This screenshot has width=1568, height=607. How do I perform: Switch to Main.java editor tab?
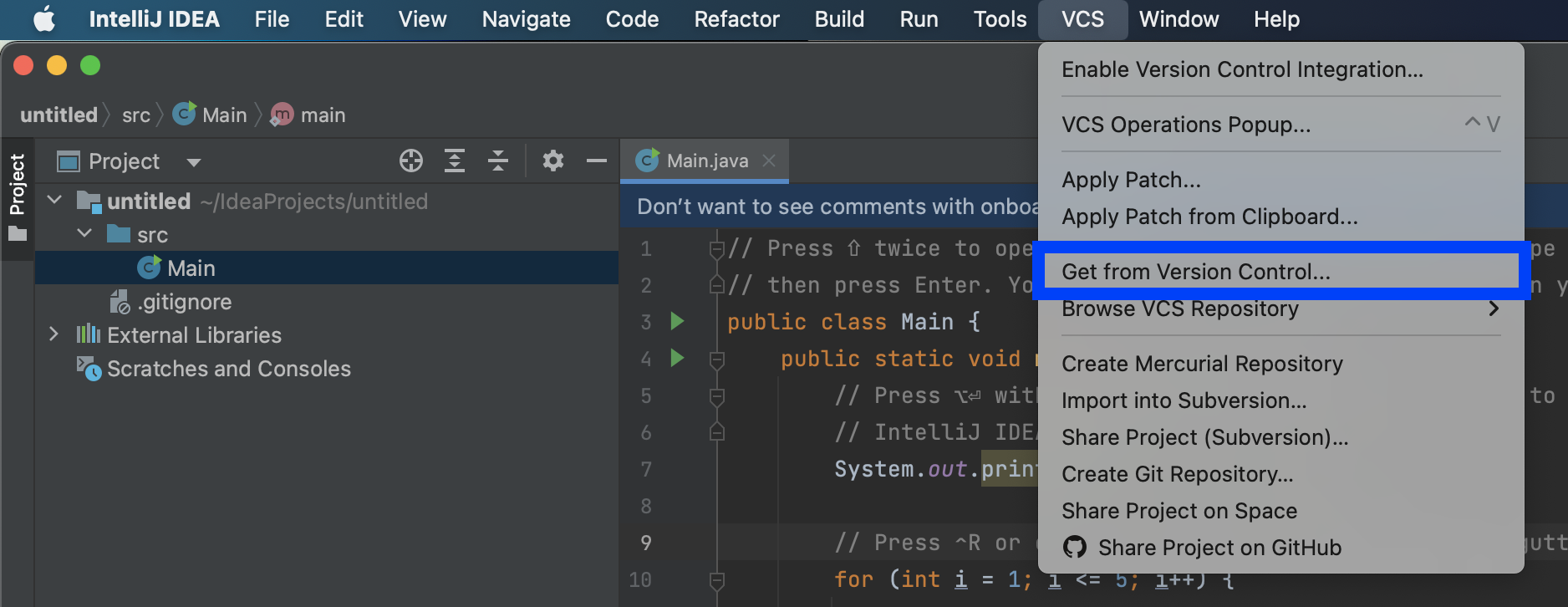click(x=706, y=161)
